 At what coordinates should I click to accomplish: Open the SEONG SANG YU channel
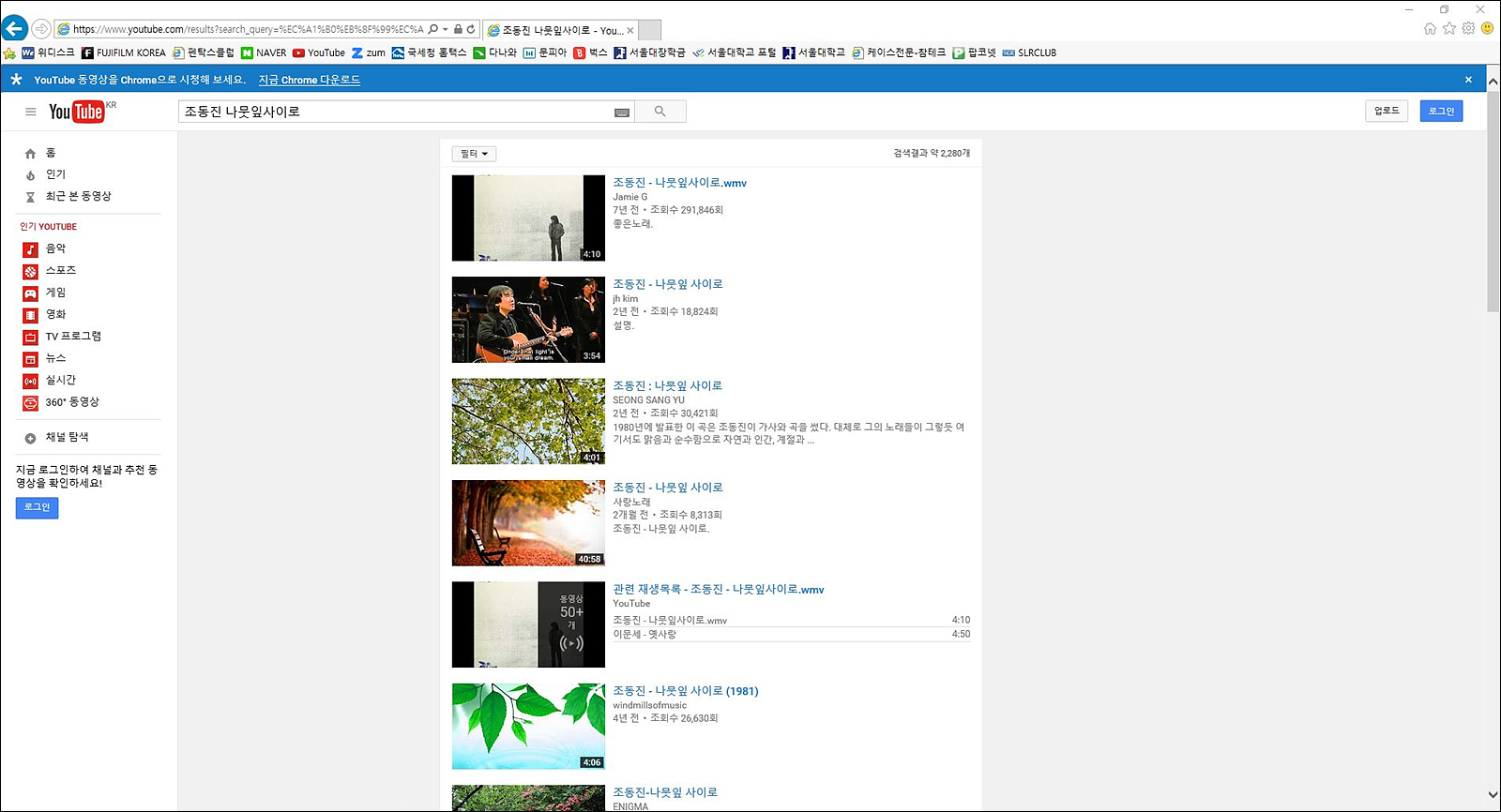pyautogui.click(x=649, y=400)
